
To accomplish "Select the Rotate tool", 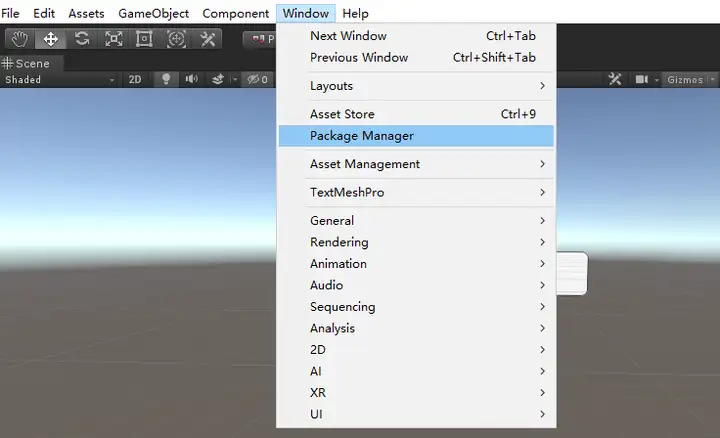I will (82, 39).
